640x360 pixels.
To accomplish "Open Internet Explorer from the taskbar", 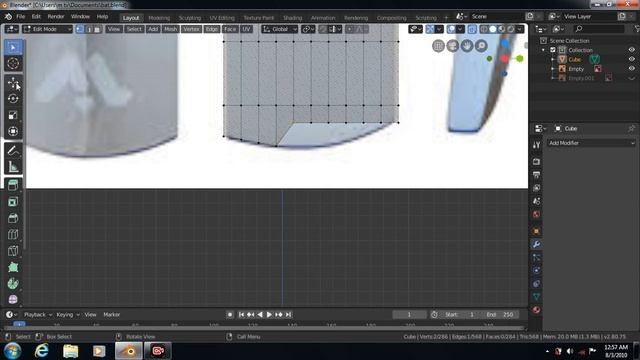I will (42, 351).
